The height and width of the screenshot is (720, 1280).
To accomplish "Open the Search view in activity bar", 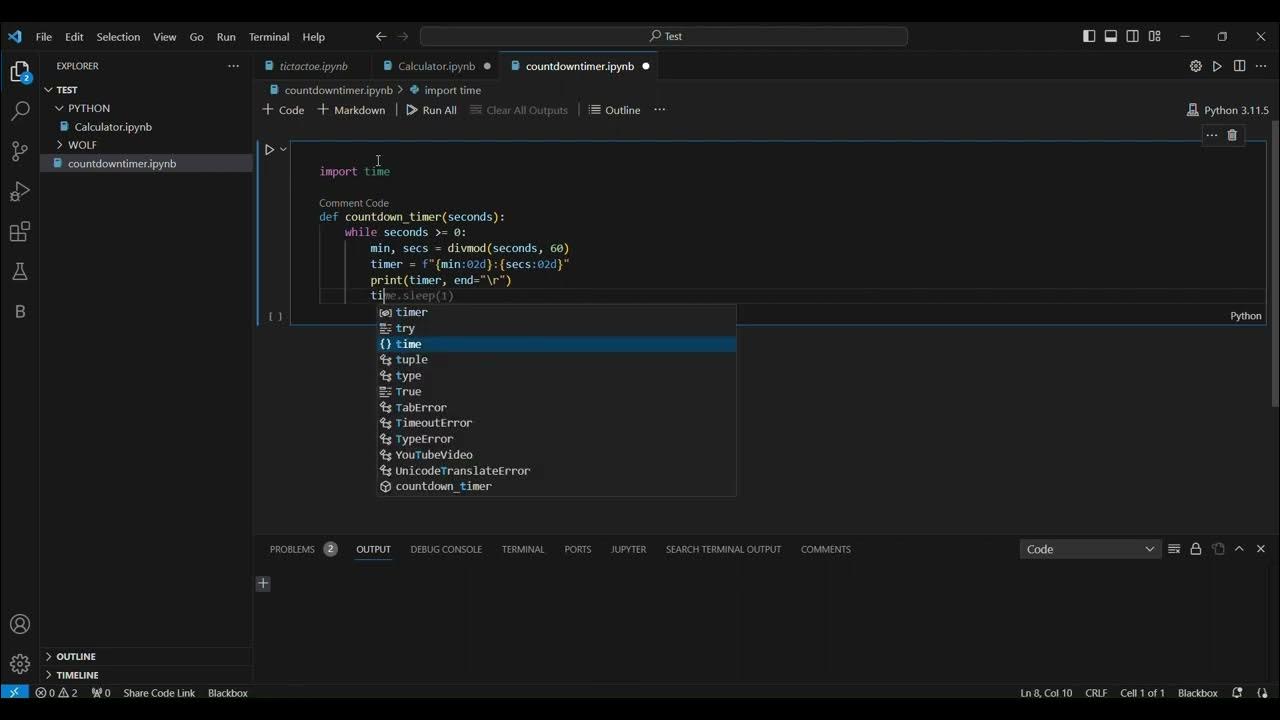I will 19,111.
